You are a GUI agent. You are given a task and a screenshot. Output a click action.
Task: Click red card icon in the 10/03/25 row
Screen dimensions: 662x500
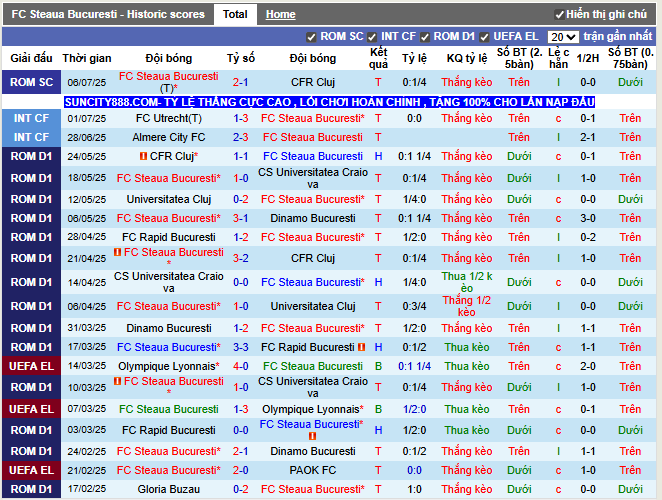117,381
